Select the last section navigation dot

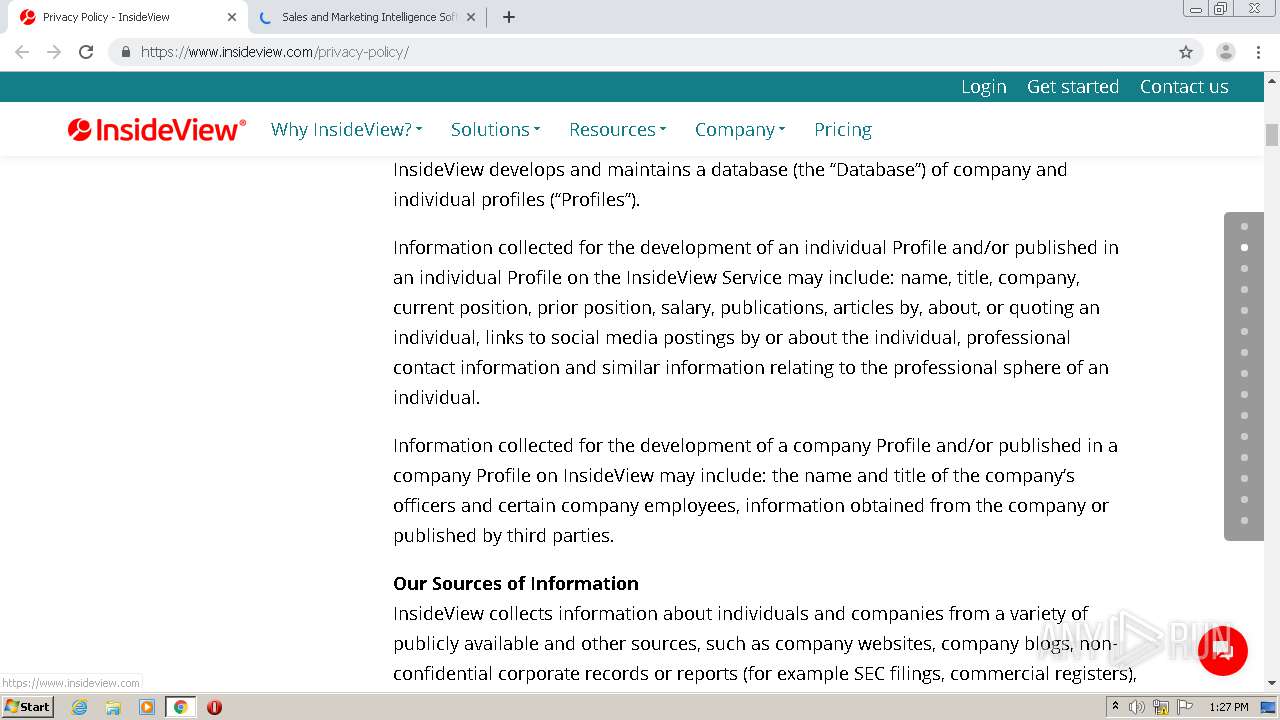click(x=1244, y=520)
